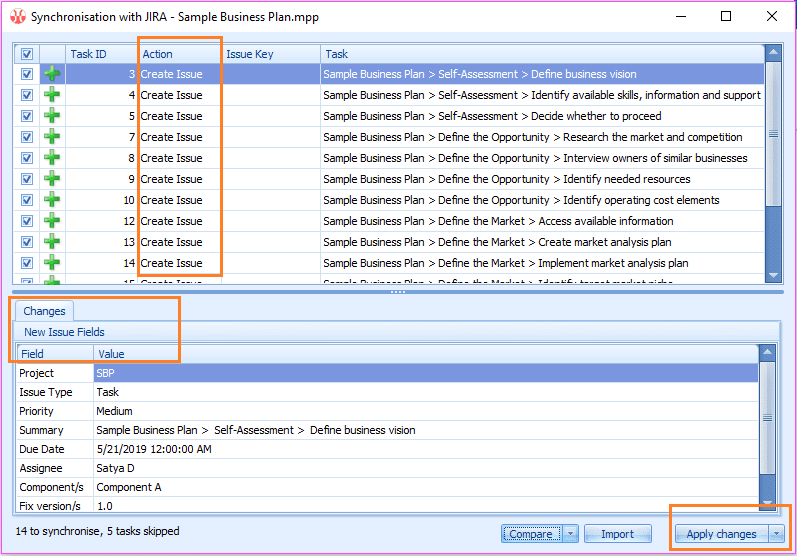Click the fields list scrollbar up arrow
This screenshot has width=797, height=556.
[x=767, y=352]
